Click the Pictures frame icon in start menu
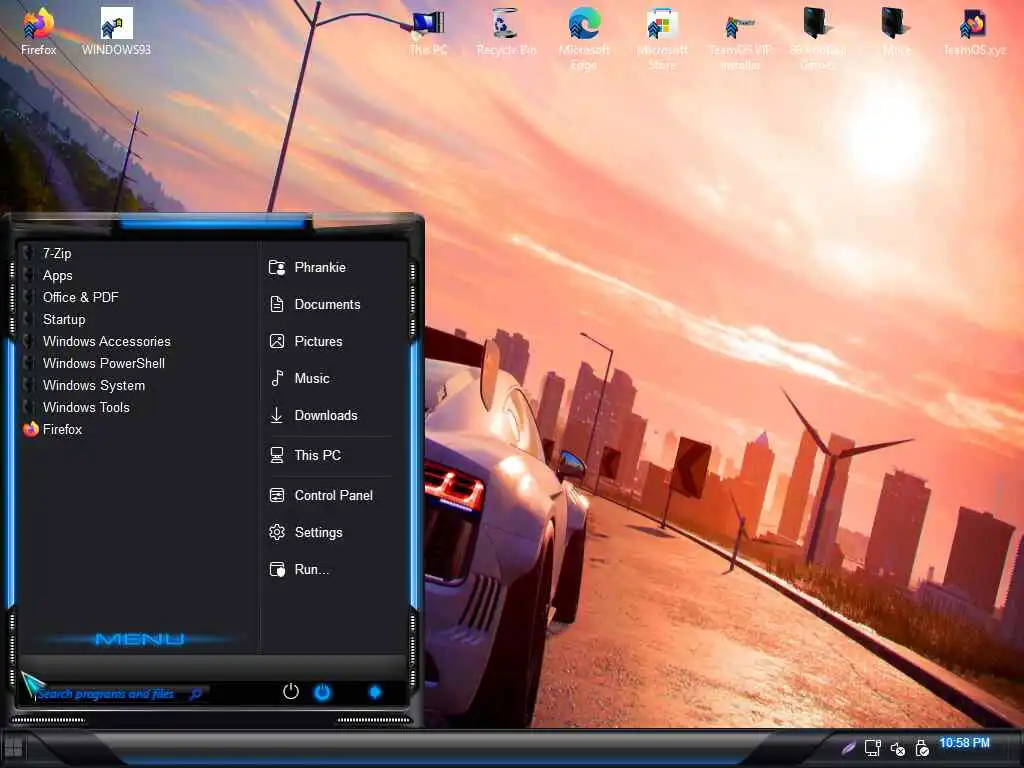 click(277, 341)
